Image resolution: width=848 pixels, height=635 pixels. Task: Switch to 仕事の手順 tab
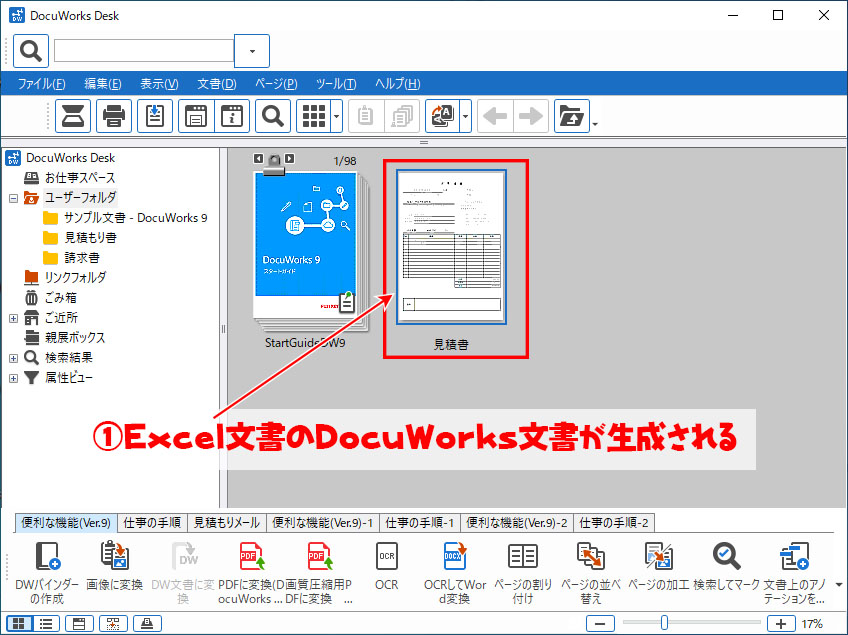point(152,522)
